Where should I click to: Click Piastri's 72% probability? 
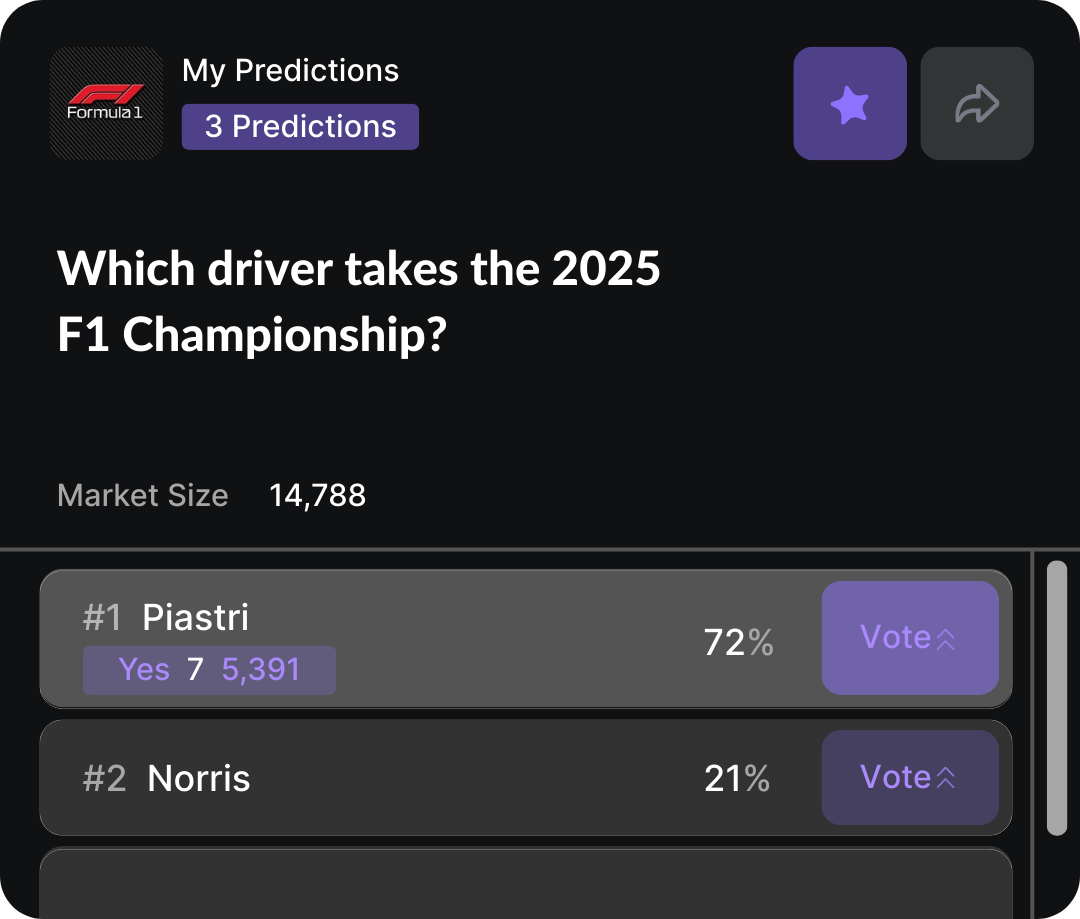[738, 643]
